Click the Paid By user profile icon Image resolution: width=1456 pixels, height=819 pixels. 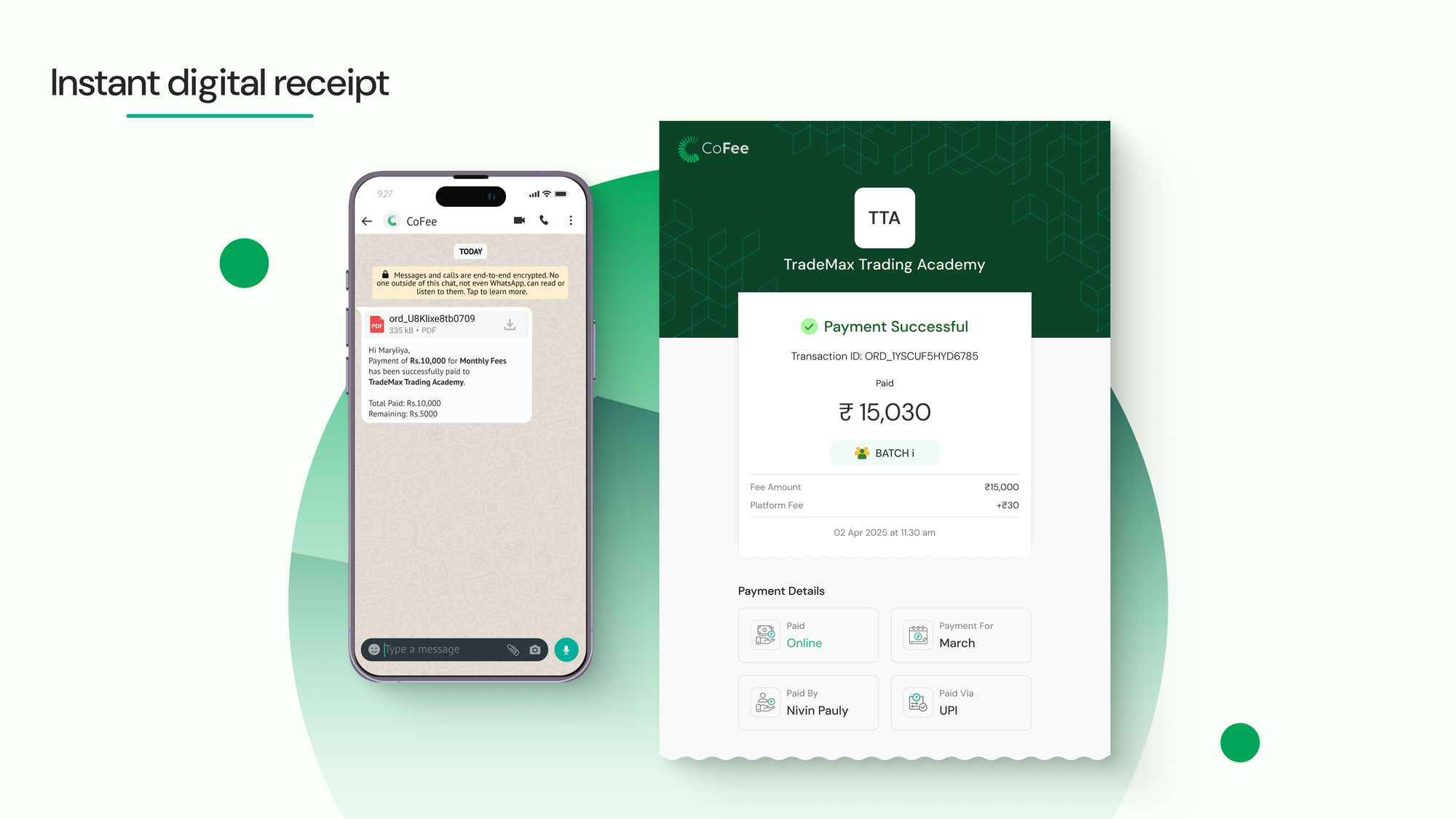765,701
